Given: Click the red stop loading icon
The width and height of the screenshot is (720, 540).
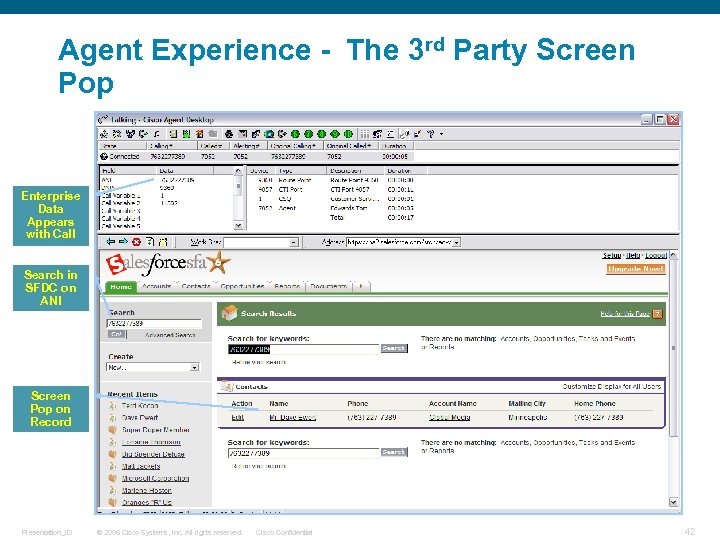Looking at the screenshot, I should pyautogui.click(x=136, y=242).
